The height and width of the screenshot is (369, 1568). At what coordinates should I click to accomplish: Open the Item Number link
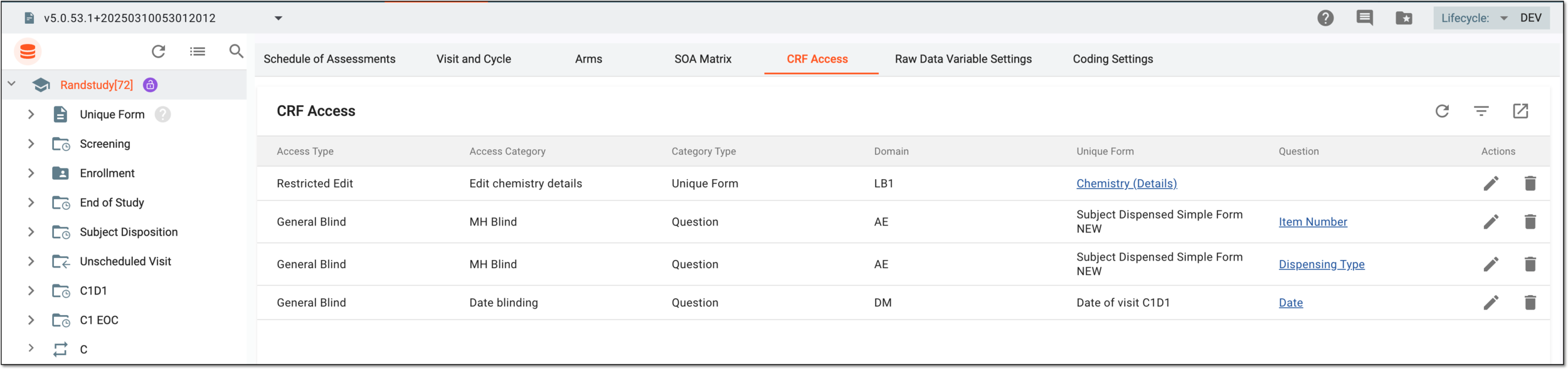tap(1312, 222)
